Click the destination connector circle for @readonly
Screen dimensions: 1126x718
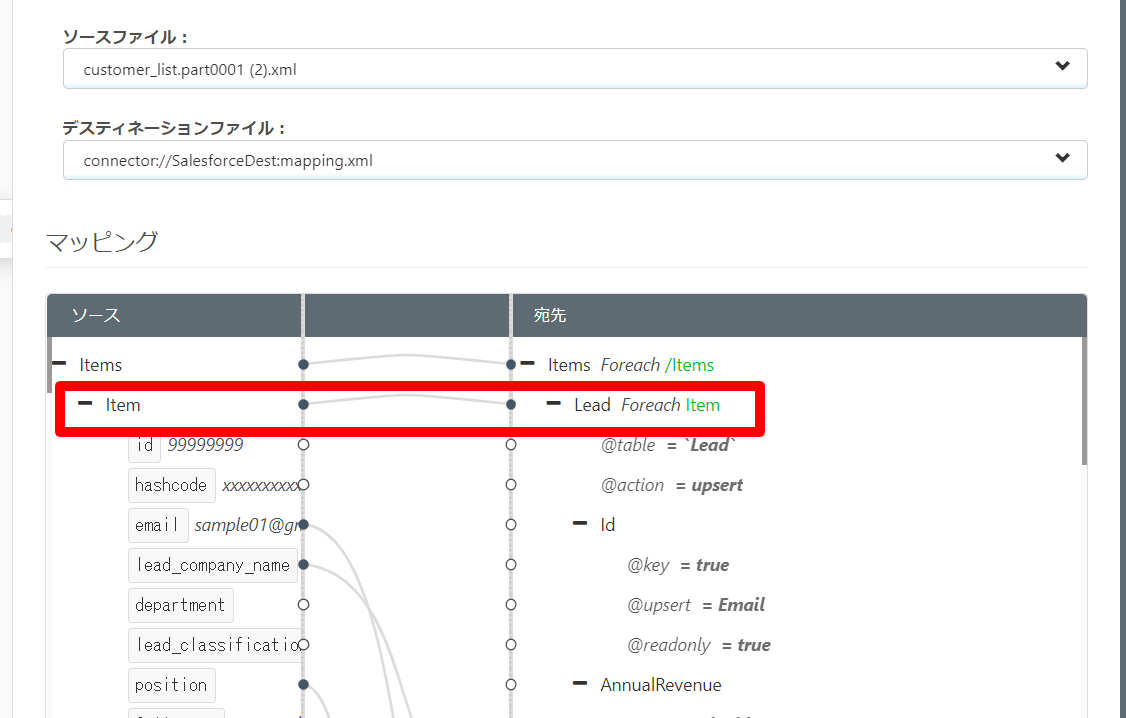tap(511, 645)
